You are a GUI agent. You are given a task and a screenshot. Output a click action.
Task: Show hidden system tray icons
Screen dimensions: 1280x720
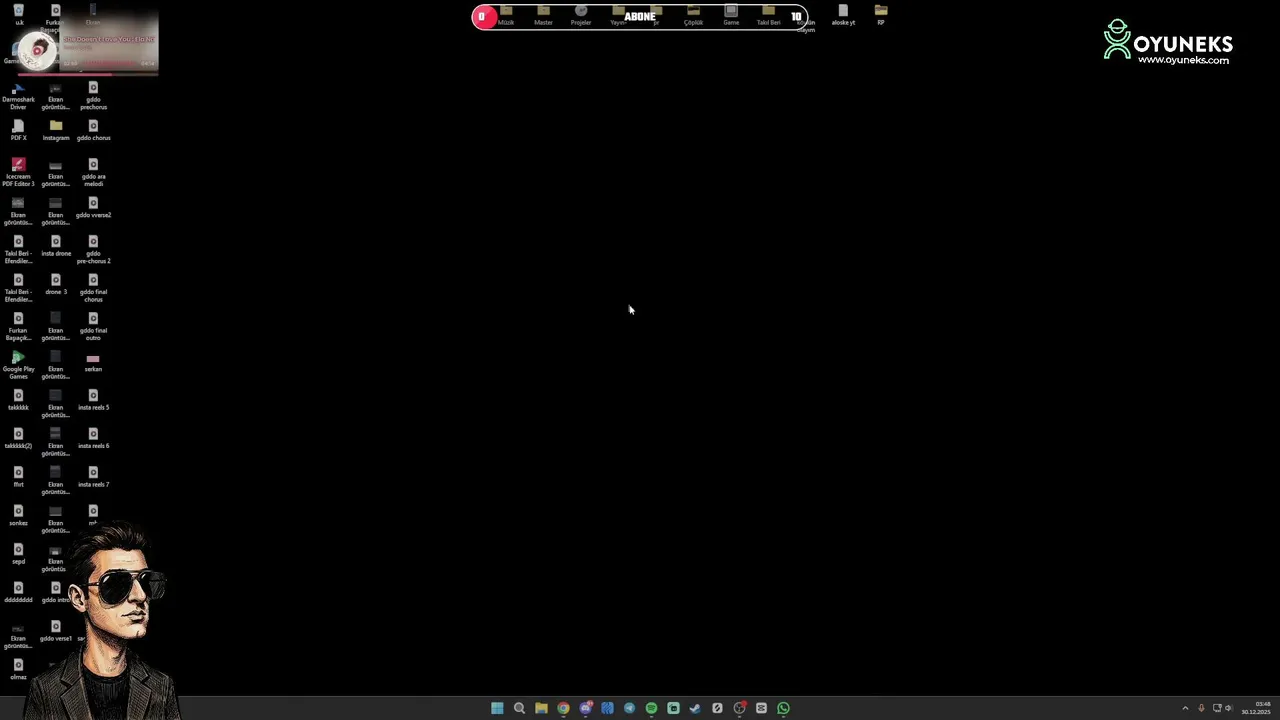[1185, 708]
